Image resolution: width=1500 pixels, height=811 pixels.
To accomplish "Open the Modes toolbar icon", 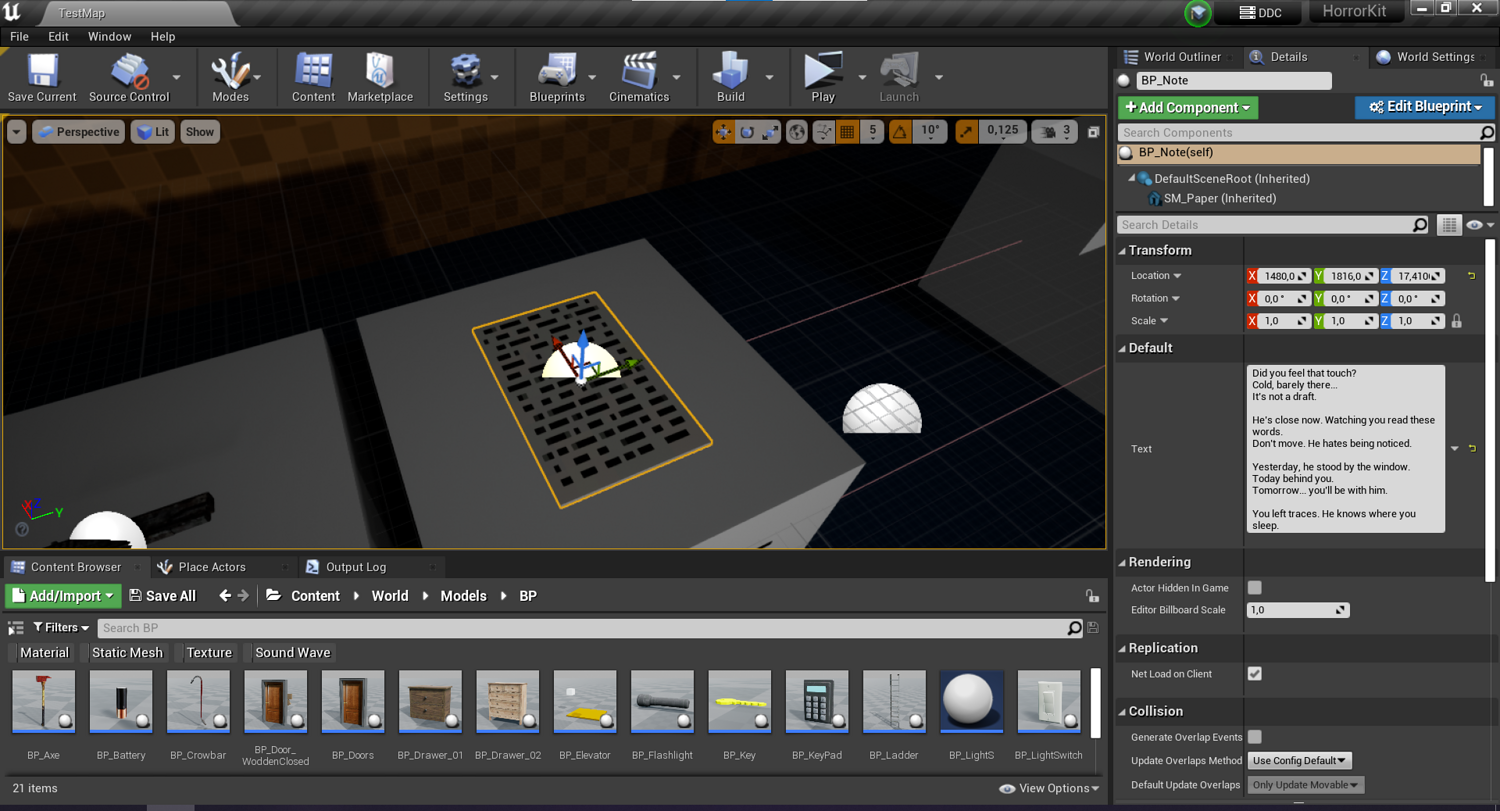I will (x=230, y=78).
